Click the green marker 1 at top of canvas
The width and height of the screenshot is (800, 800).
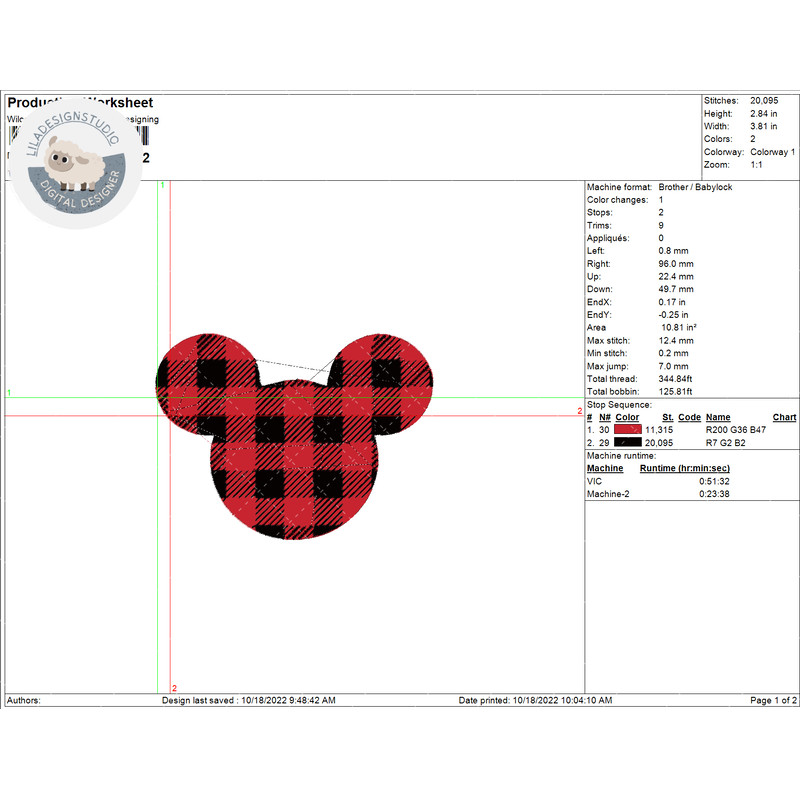point(162,186)
